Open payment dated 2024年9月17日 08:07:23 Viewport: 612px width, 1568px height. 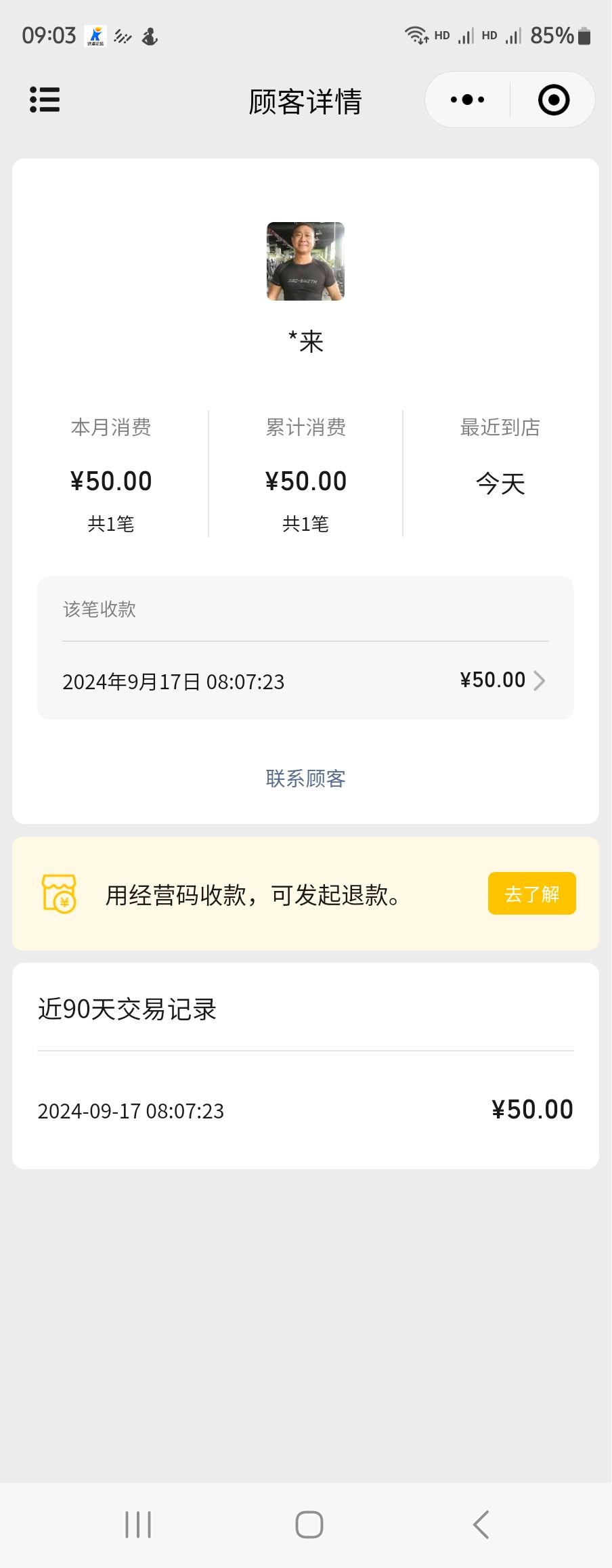pyautogui.click(x=305, y=680)
